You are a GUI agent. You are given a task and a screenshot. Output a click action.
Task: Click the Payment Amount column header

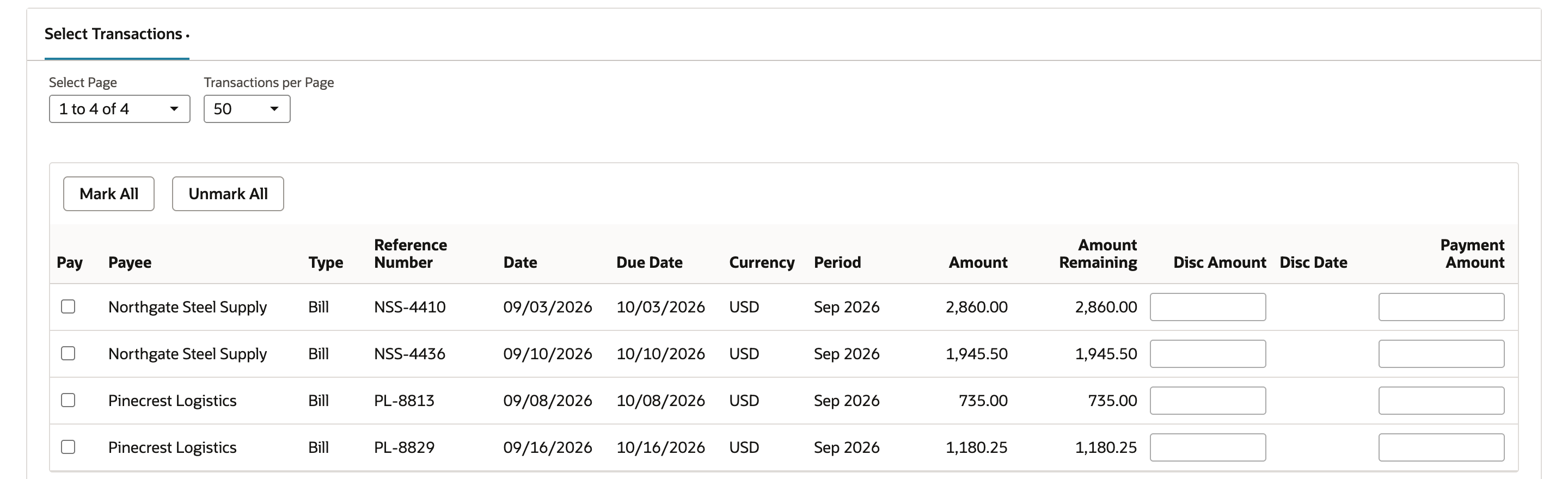1472,254
